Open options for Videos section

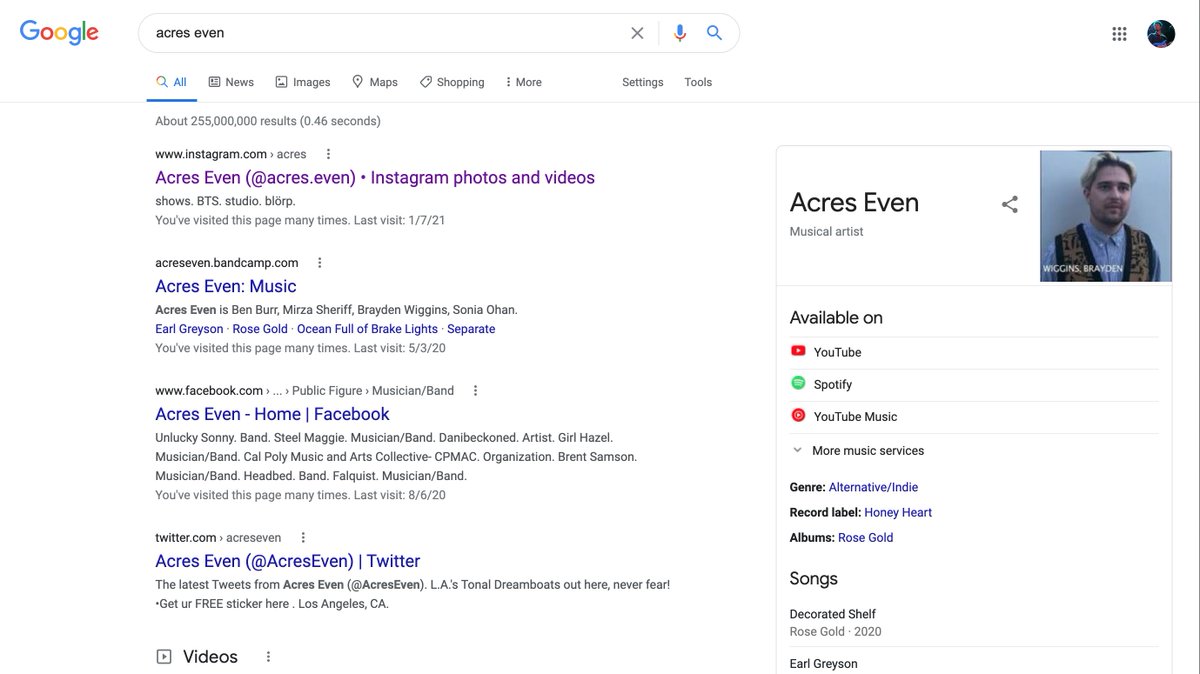268,657
